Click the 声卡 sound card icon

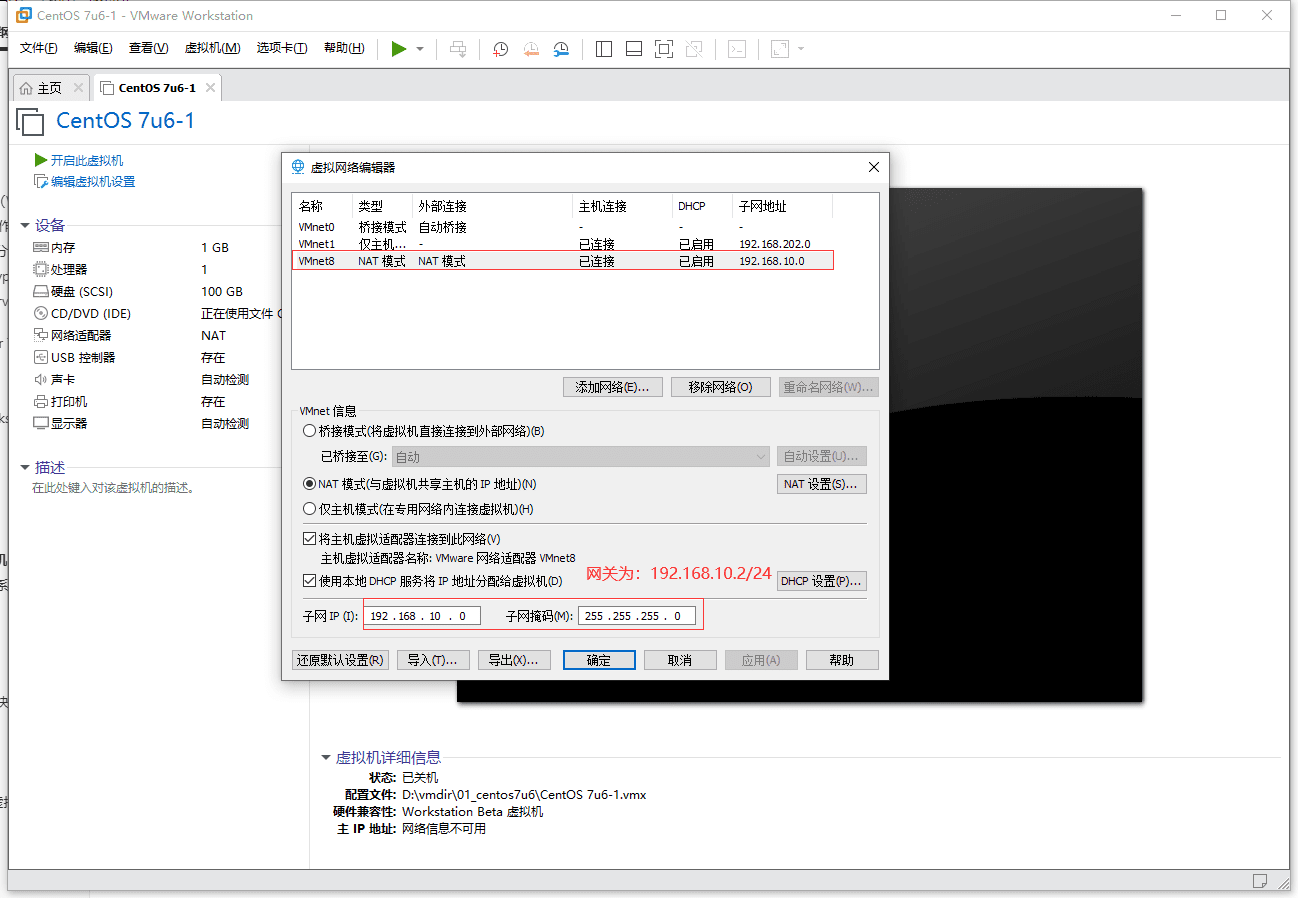point(41,379)
